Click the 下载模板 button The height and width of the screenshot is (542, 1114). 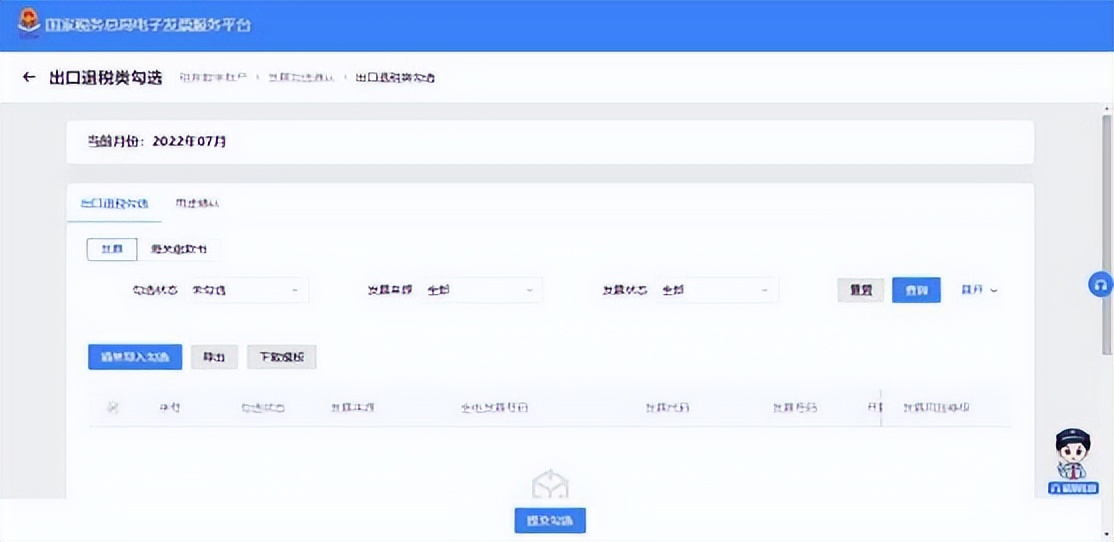[x=281, y=357]
